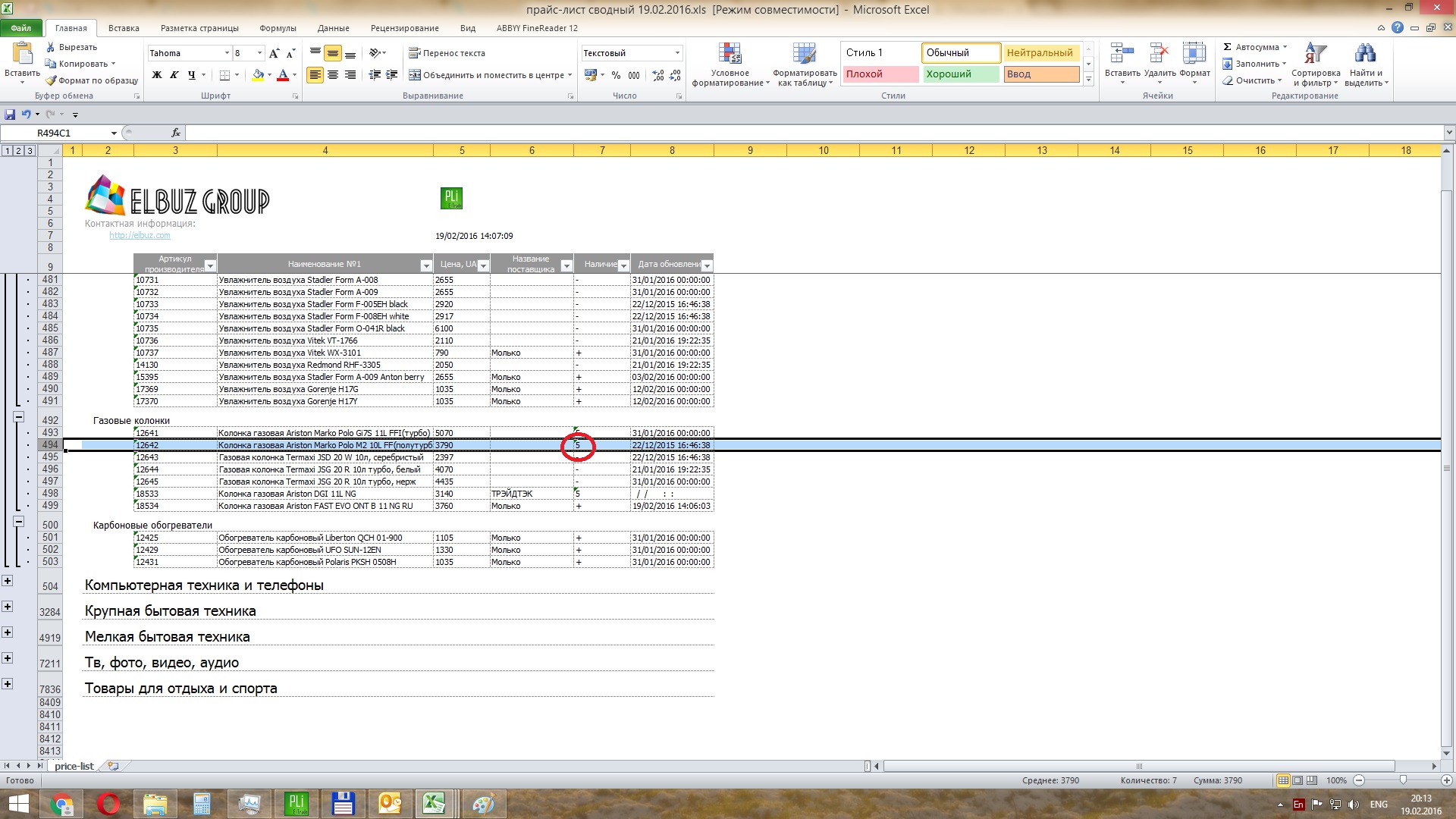Toggle align text right
The image size is (1456, 819).
click(350, 75)
